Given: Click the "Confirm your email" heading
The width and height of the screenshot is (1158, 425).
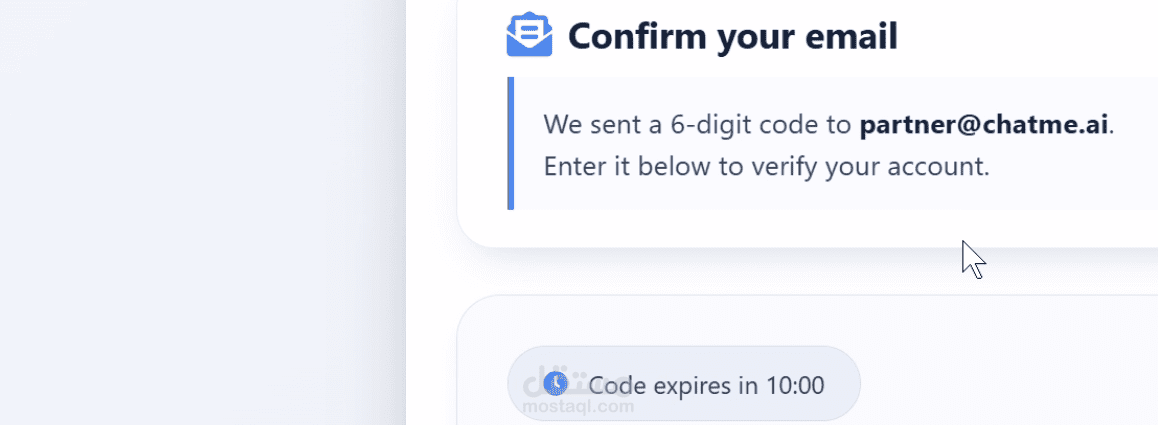Looking at the screenshot, I should [732, 37].
